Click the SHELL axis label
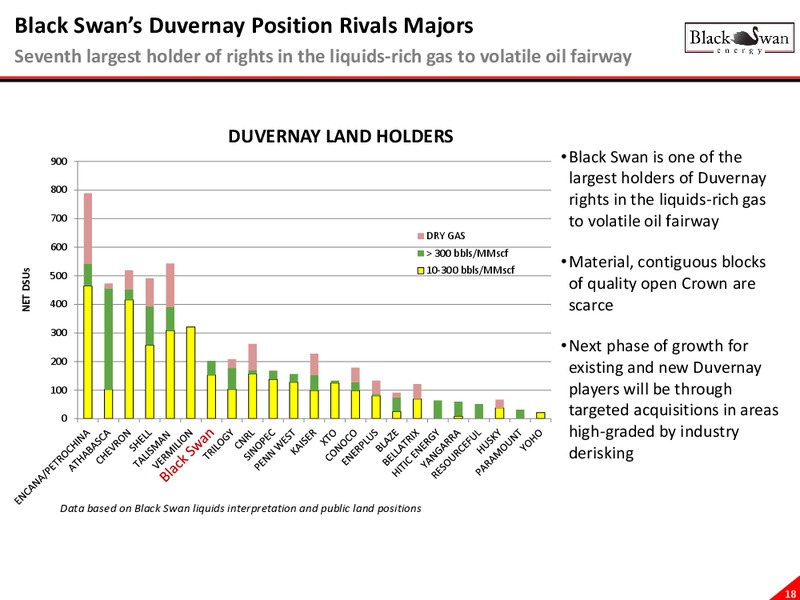 (142, 439)
